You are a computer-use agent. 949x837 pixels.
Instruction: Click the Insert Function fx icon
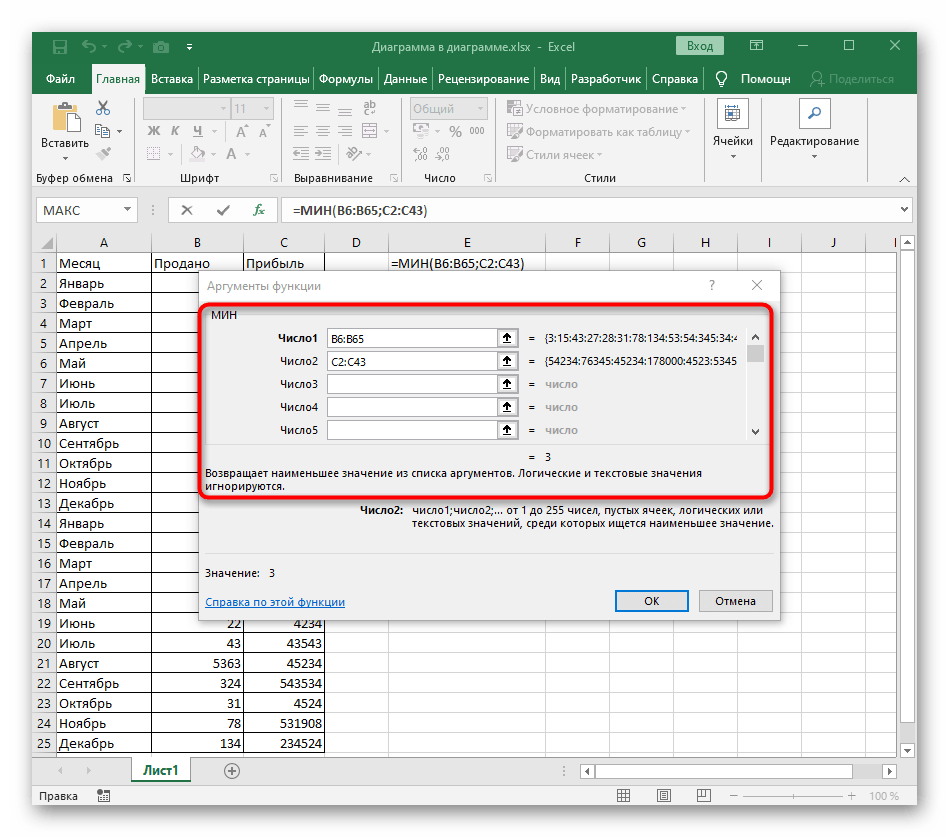tap(258, 210)
